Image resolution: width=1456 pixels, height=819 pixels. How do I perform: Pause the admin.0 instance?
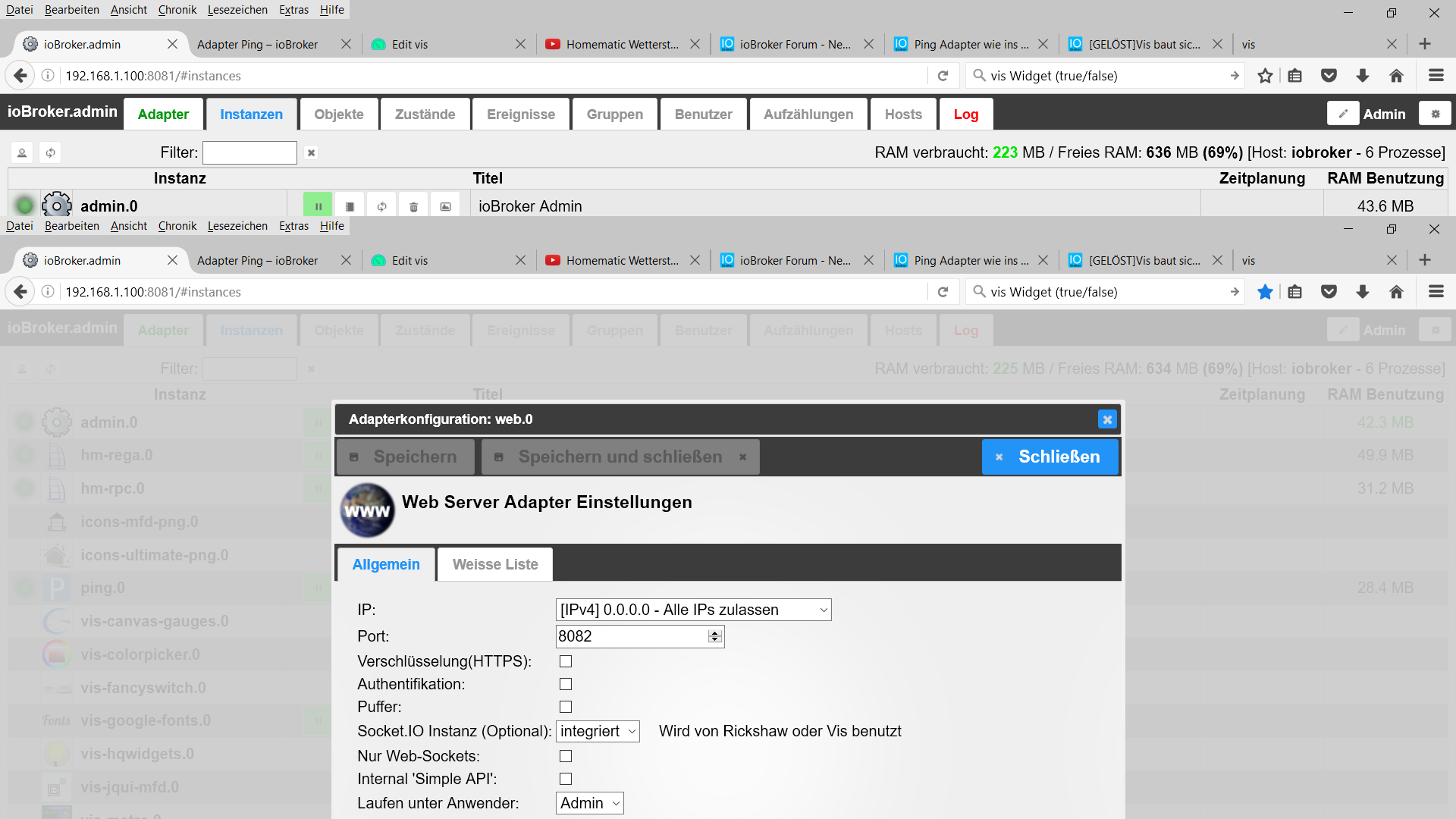pyautogui.click(x=318, y=206)
